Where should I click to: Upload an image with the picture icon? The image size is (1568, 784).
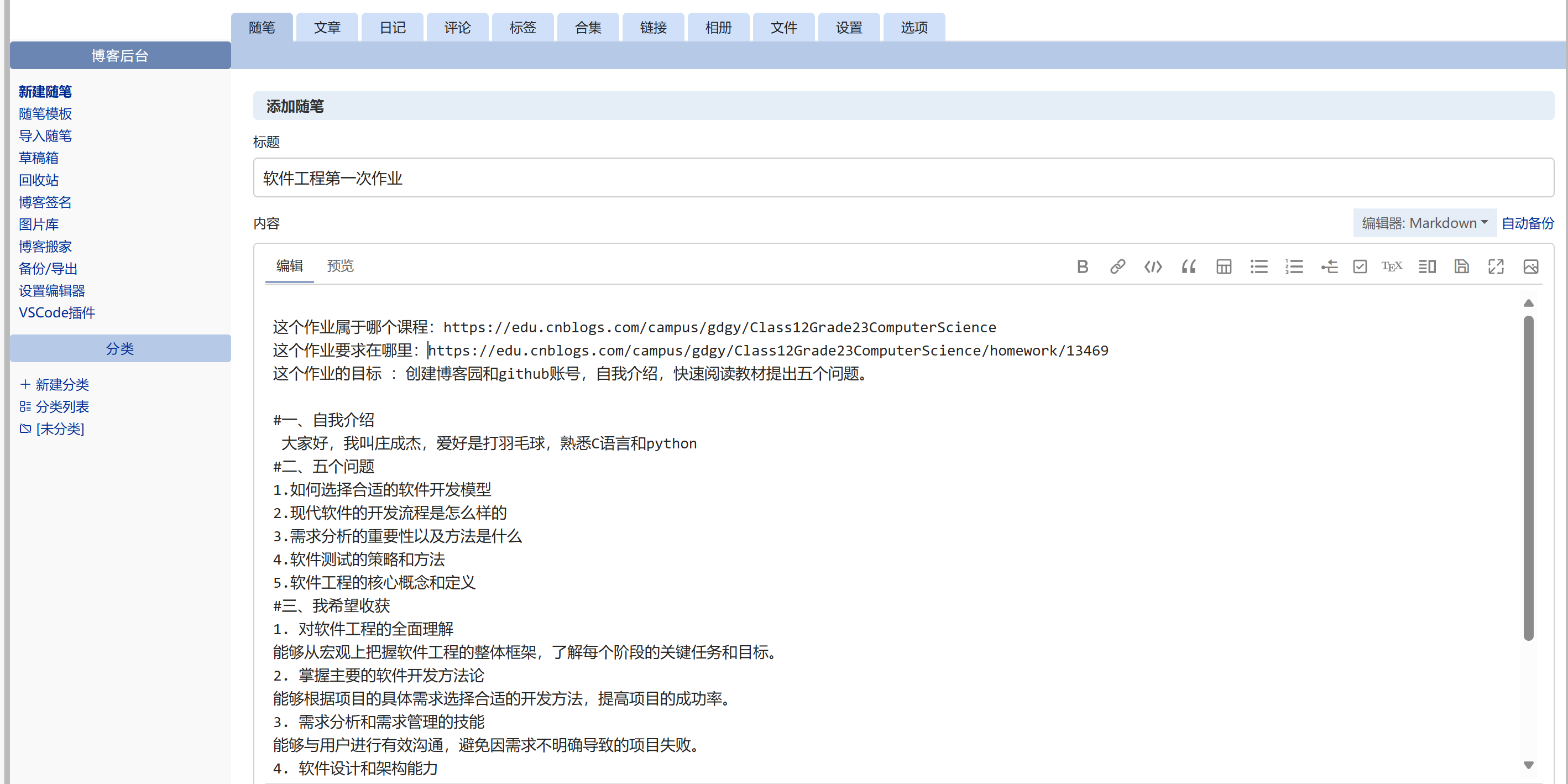1530,266
